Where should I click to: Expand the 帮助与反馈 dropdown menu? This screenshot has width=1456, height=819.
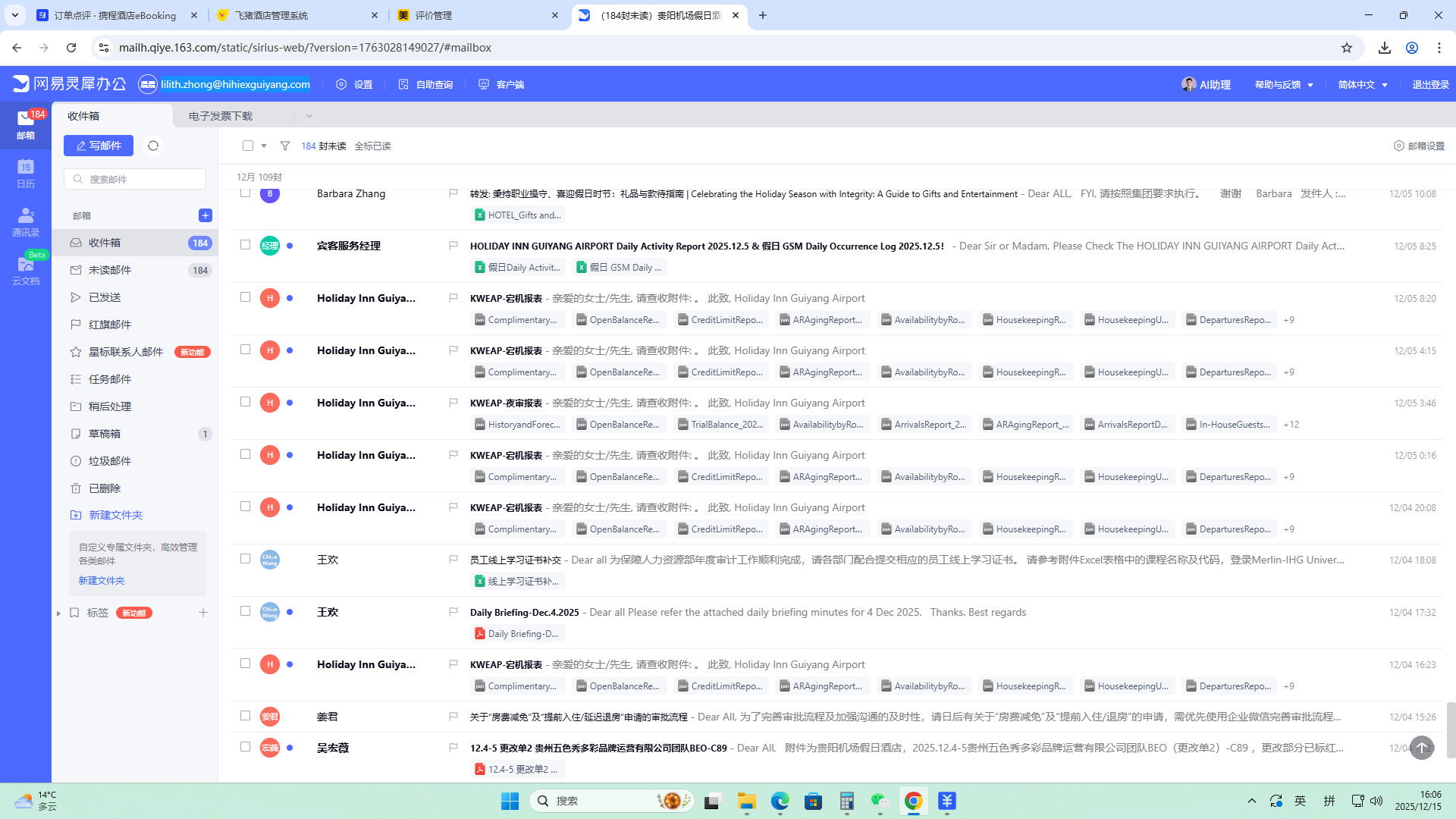pyautogui.click(x=1284, y=84)
